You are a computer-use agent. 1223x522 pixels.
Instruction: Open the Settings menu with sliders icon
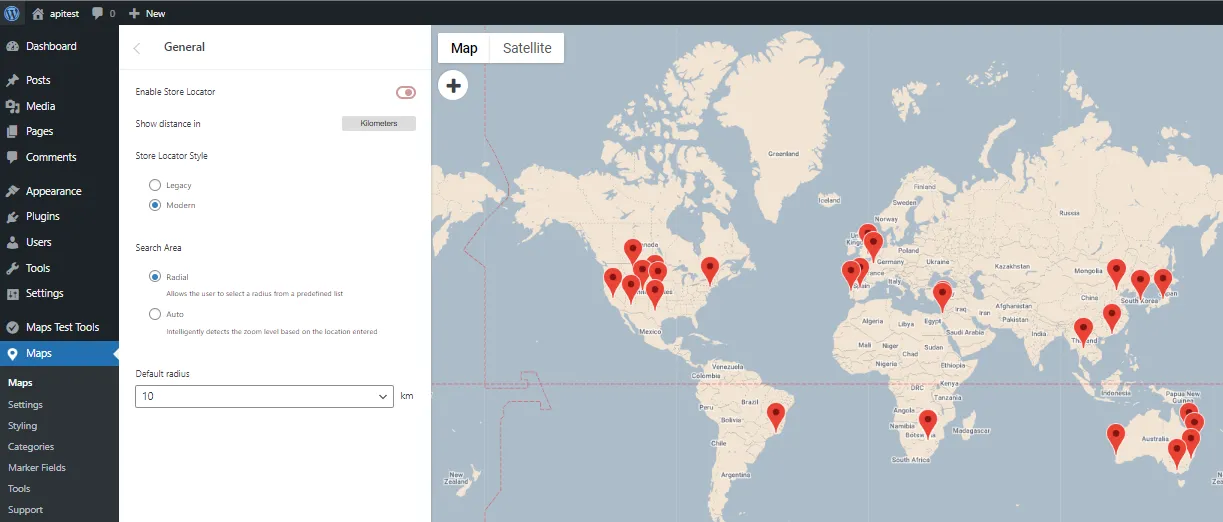point(59,293)
